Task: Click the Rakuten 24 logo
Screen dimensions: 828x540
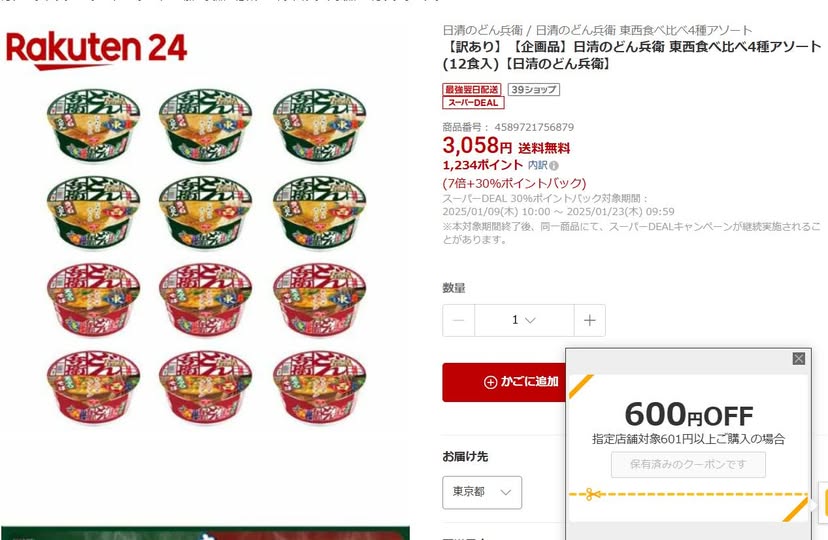Action: point(96,50)
